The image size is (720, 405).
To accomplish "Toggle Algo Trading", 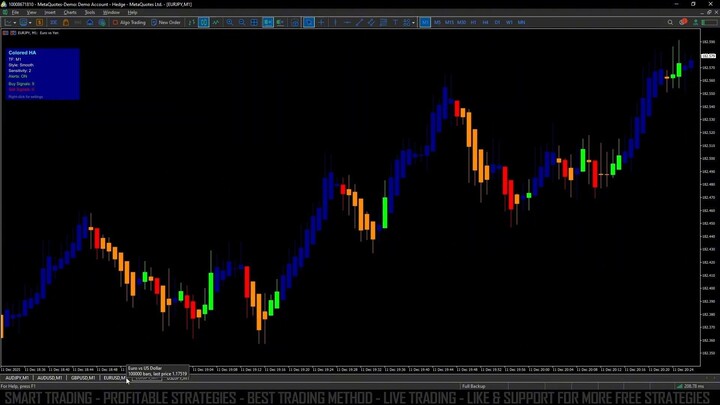I will coord(129,22).
